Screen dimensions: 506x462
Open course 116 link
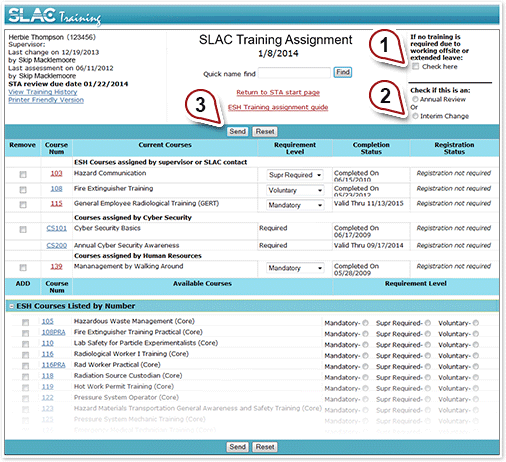point(47,354)
